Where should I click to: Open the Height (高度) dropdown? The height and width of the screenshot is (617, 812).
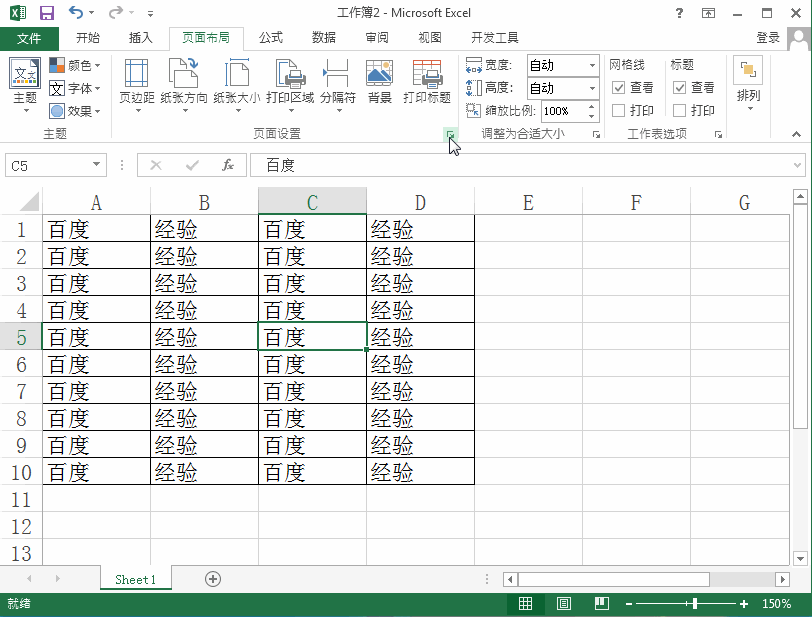592,88
